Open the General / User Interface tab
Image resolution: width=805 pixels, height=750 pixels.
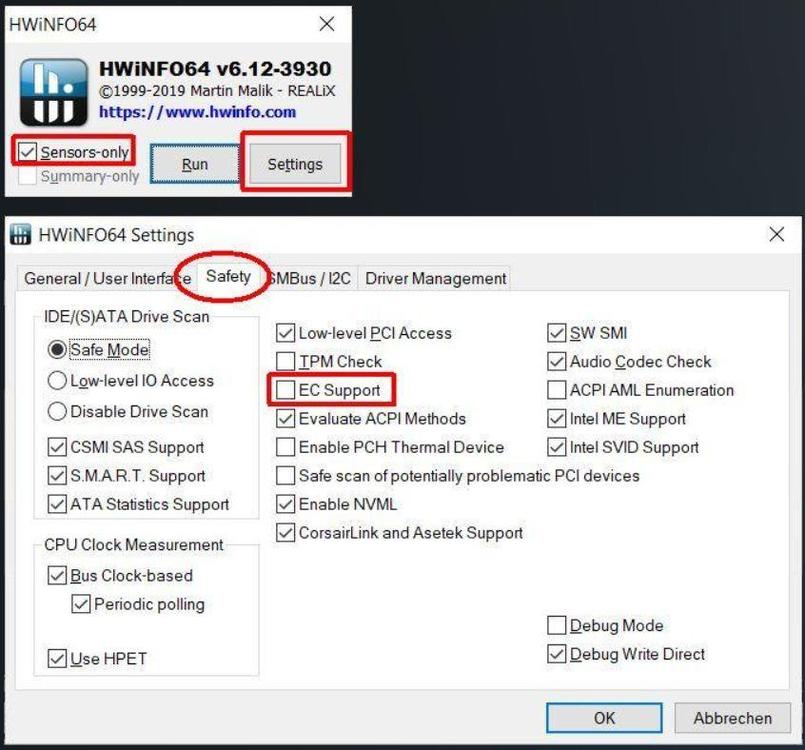click(x=107, y=279)
